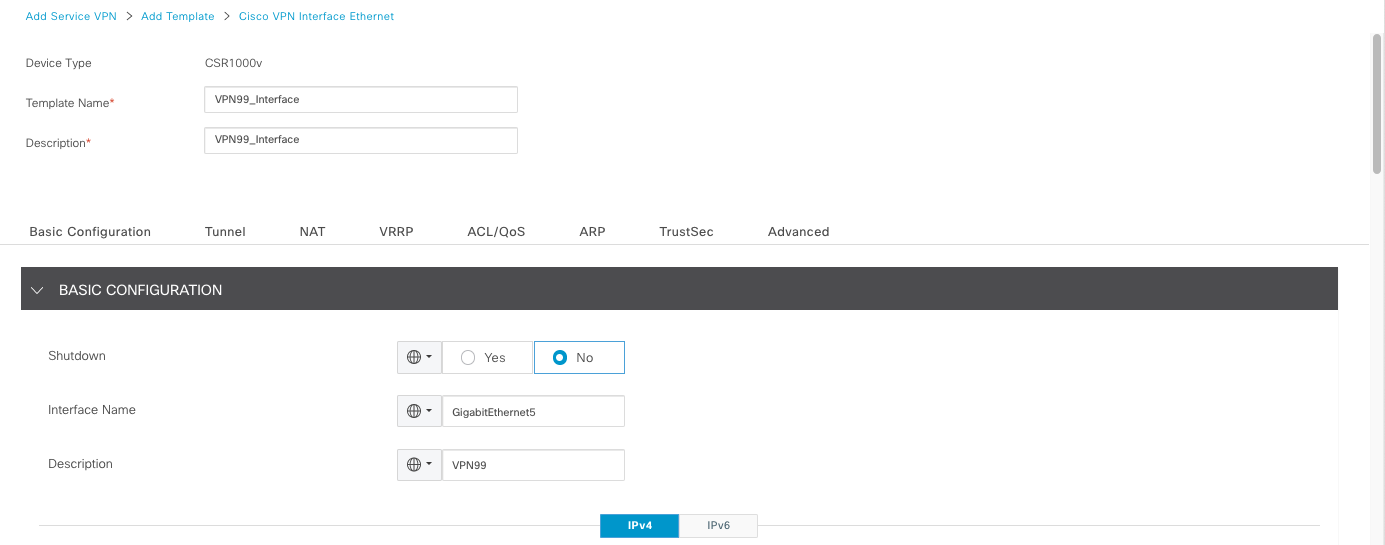Collapse the Basic Configuration section chevron
1385x545 pixels.
[x=38, y=290]
